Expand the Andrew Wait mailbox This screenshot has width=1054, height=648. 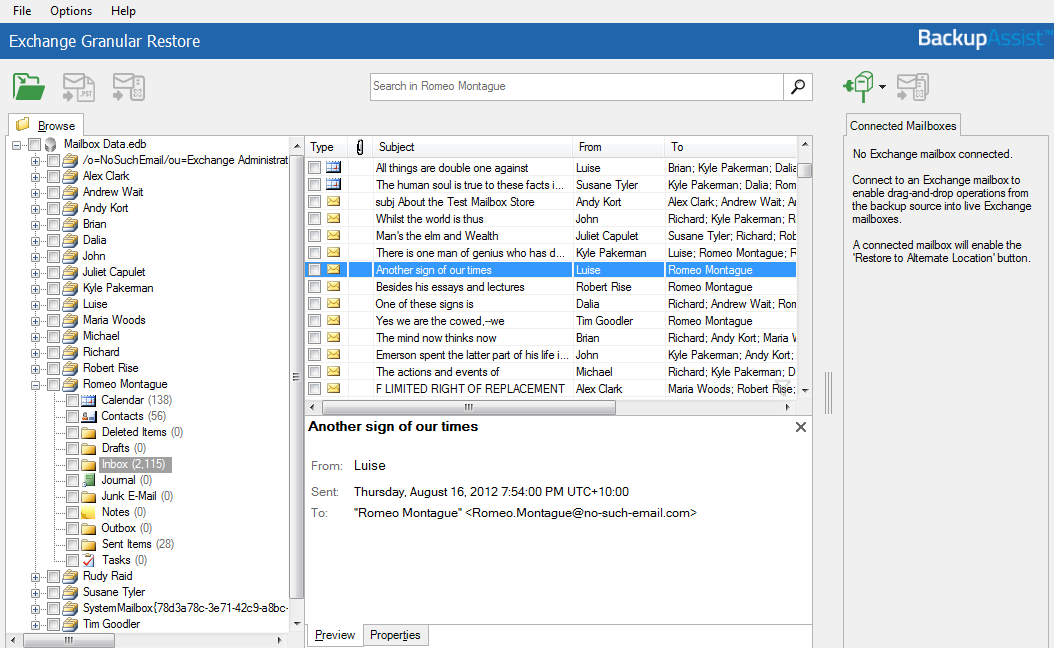(x=35, y=192)
